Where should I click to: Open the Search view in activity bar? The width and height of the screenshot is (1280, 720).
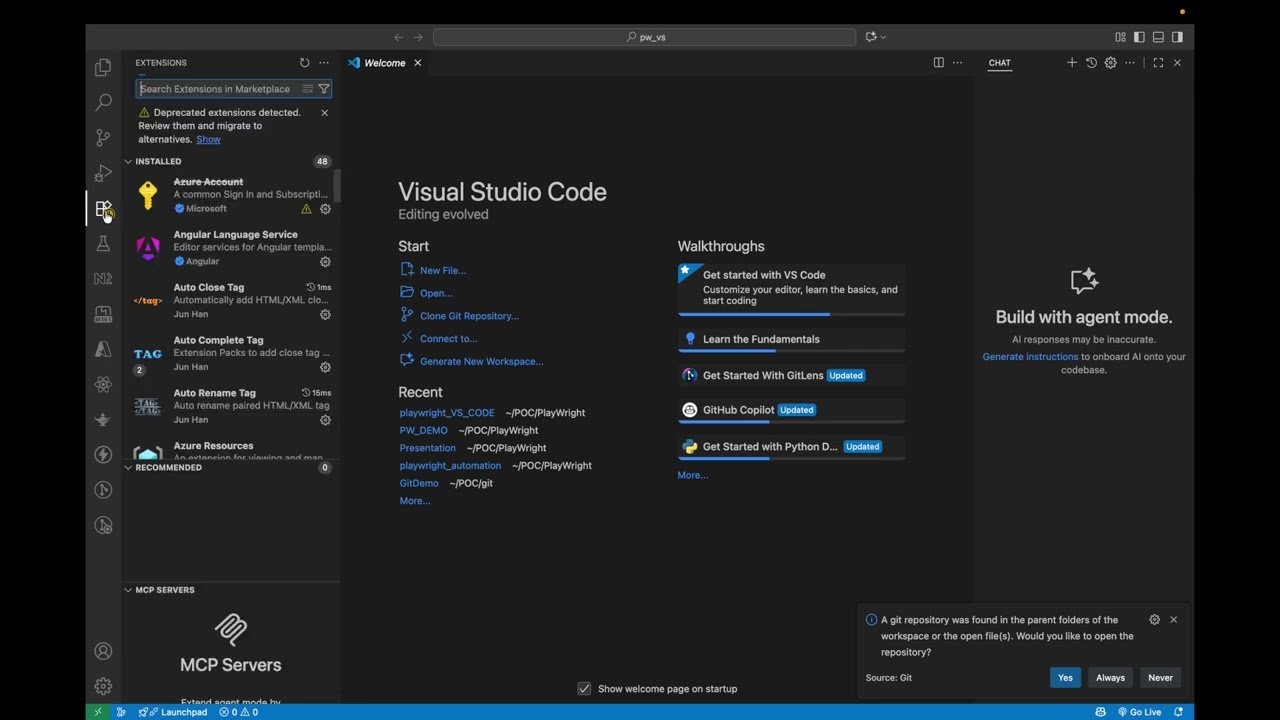103,102
